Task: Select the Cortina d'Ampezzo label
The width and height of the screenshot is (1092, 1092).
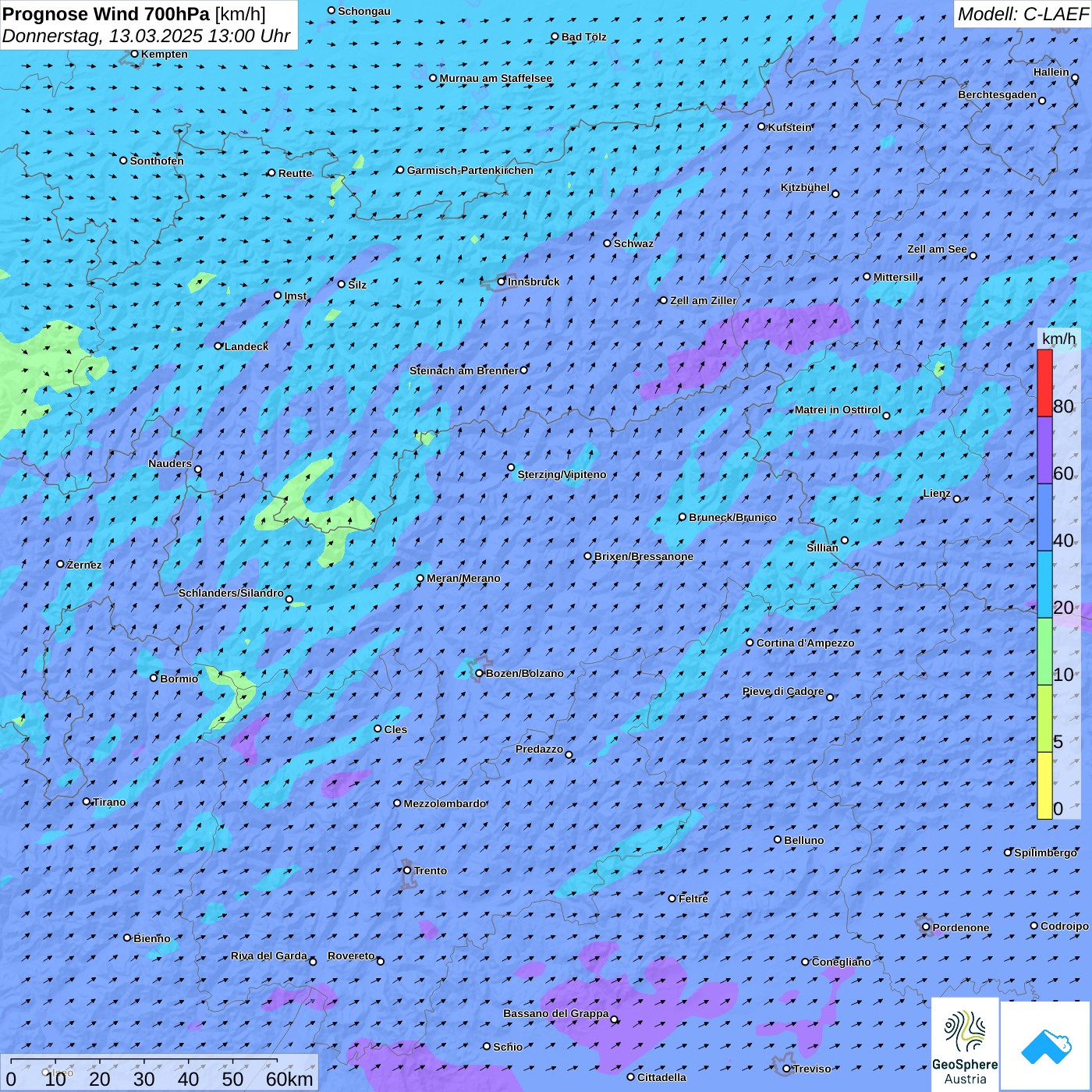Action: click(806, 643)
